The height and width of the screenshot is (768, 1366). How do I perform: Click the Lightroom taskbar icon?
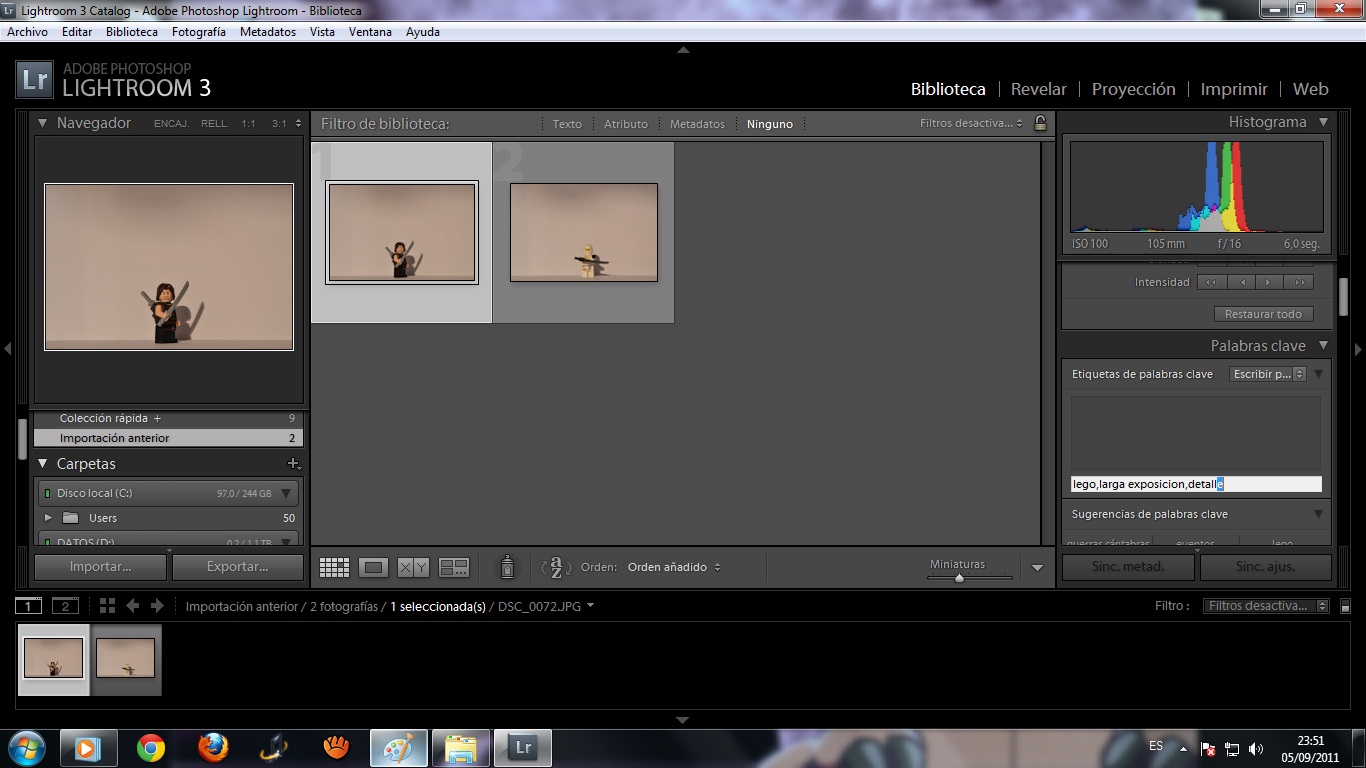522,748
